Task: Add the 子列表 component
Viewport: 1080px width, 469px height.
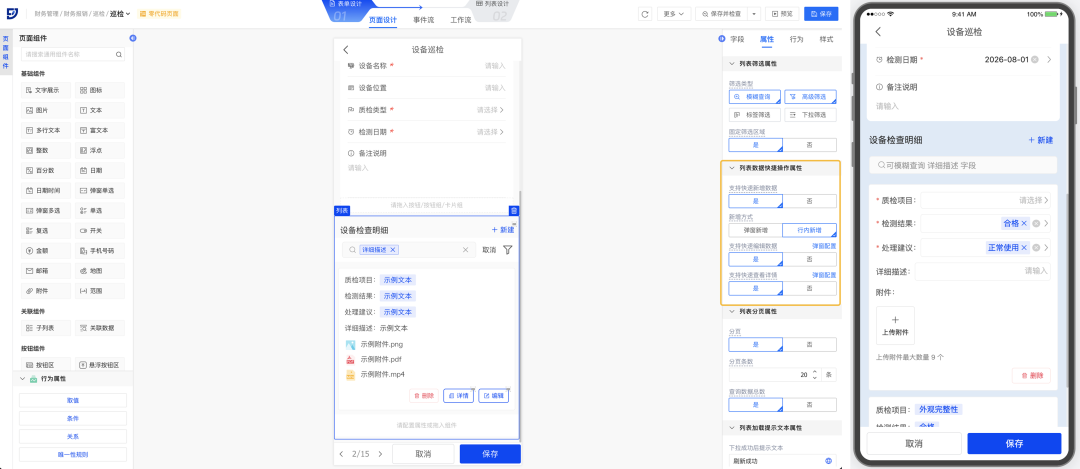Action: pyautogui.click(x=46, y=328)
